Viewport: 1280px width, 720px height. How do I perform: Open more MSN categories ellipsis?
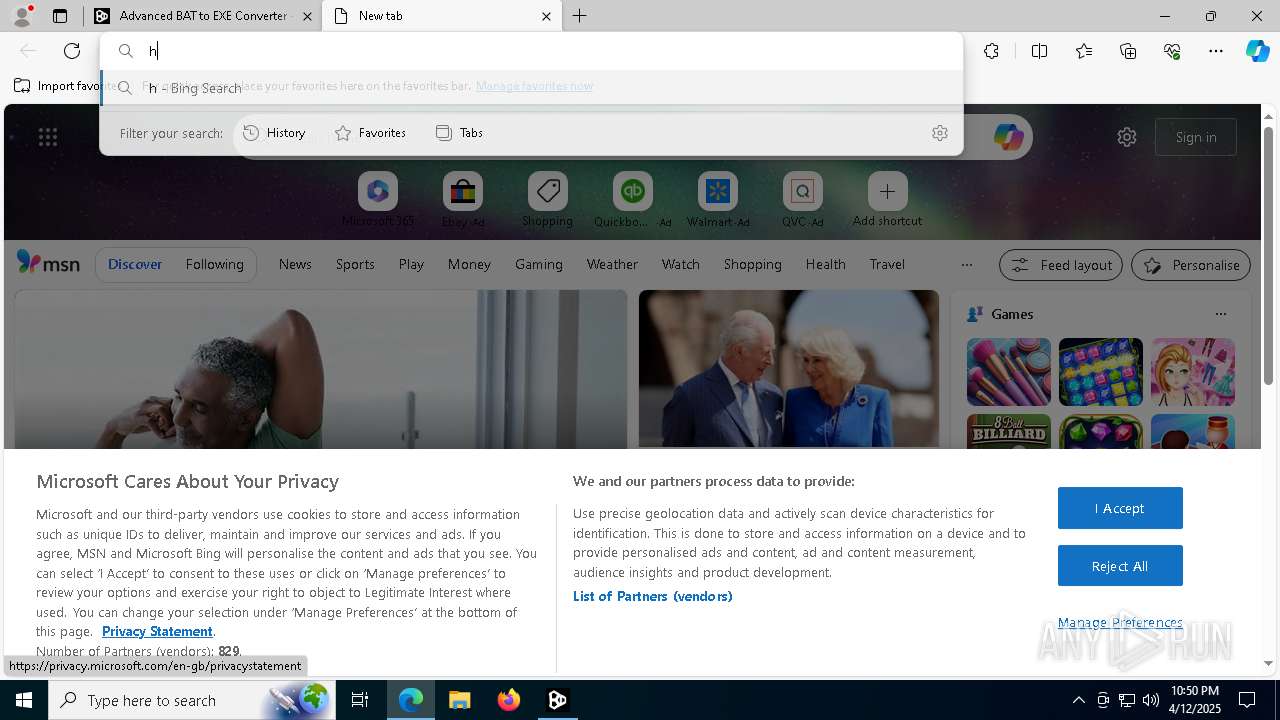pyautogui.click(x=966, y=265)
